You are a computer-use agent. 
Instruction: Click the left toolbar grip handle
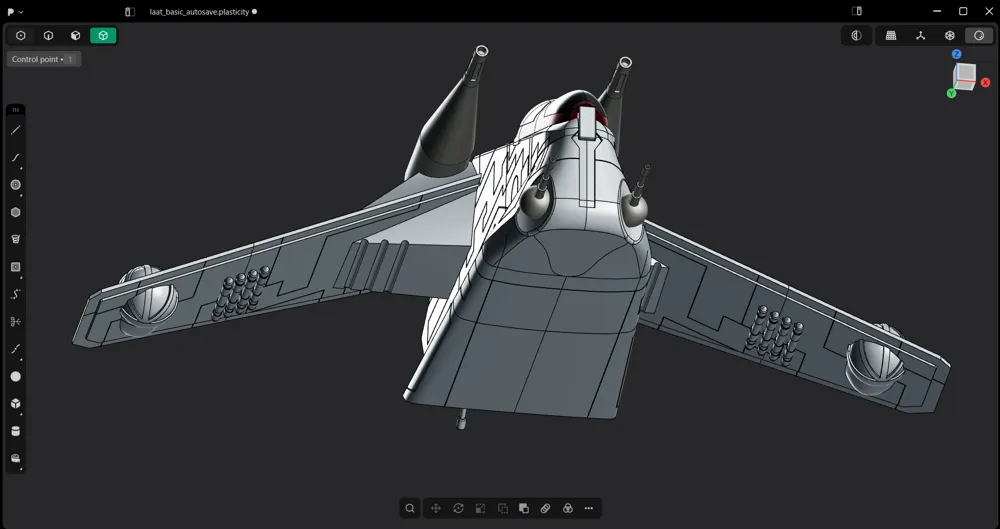[x=16, y=110]
